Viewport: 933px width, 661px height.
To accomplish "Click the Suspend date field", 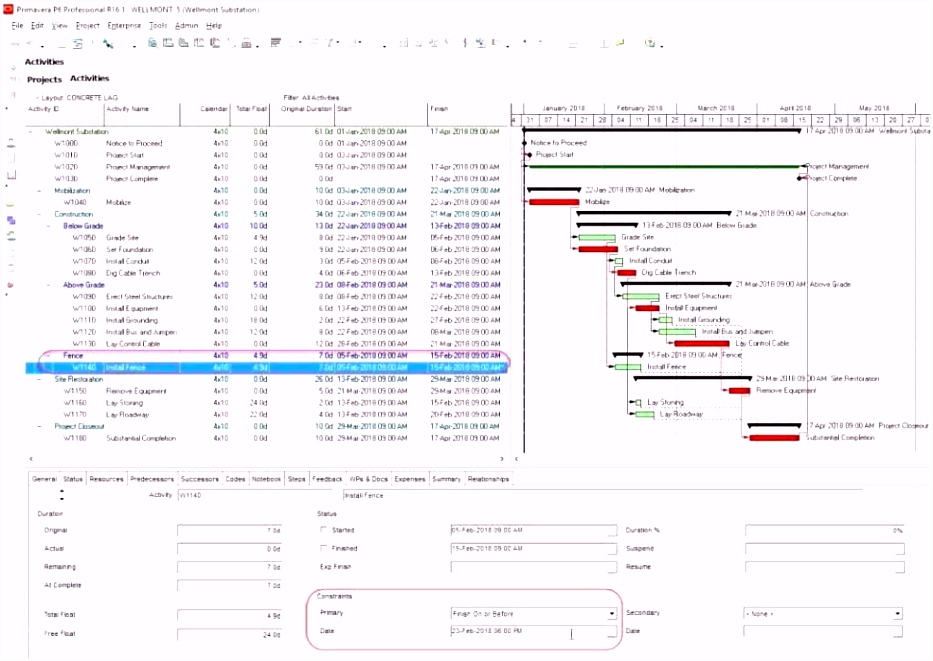I will [824, 549].
